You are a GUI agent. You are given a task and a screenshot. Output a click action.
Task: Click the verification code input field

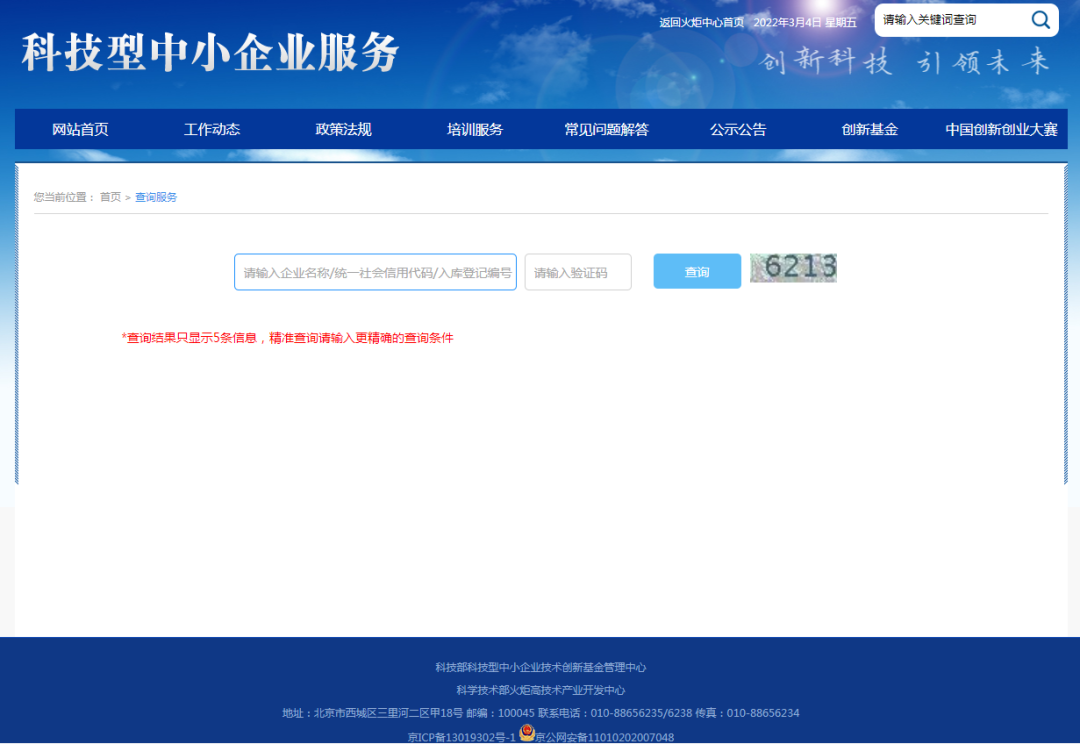point(577,271)
